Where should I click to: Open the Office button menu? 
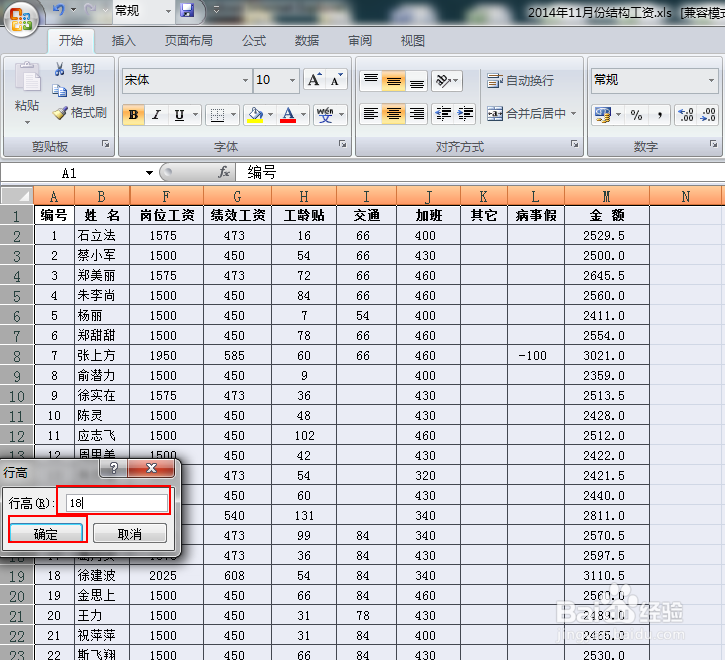point(21,19)
